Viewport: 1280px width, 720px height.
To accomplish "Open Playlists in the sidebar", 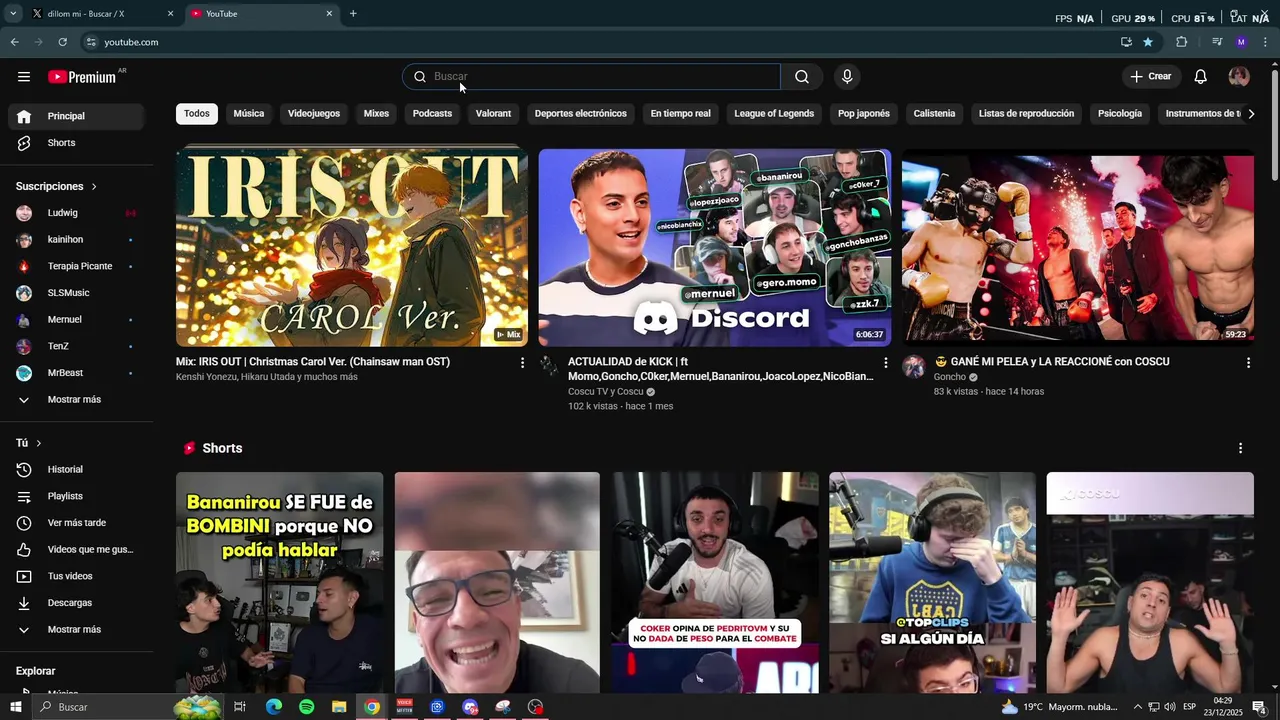I will pos(77,496).
